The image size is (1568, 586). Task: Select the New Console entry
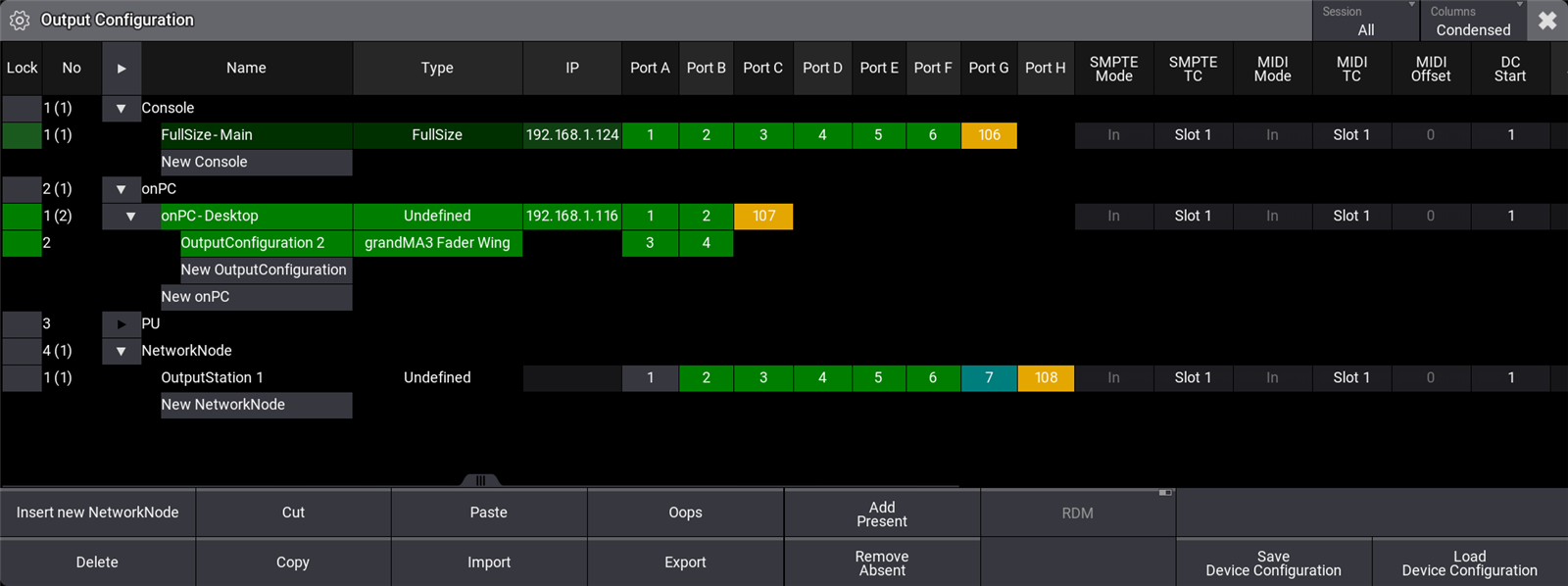[257, 163]
